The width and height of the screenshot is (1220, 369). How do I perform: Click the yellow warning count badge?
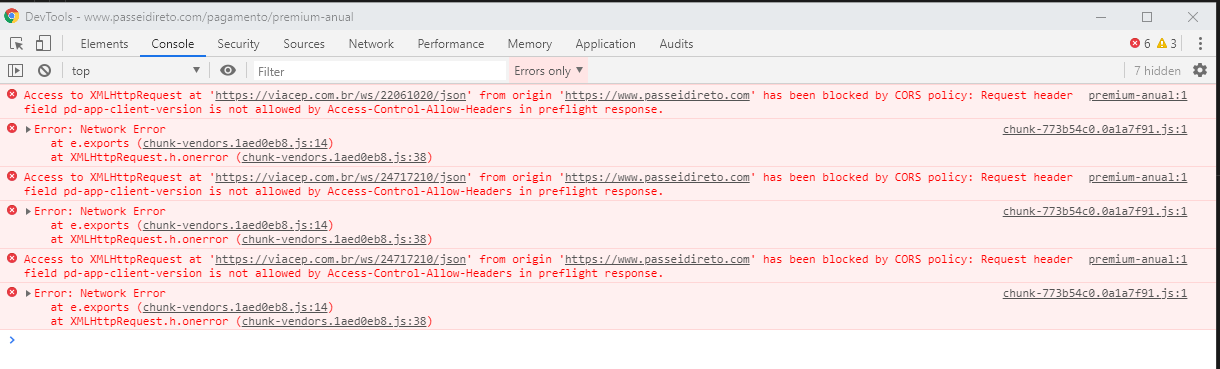tap(1167, 44)
